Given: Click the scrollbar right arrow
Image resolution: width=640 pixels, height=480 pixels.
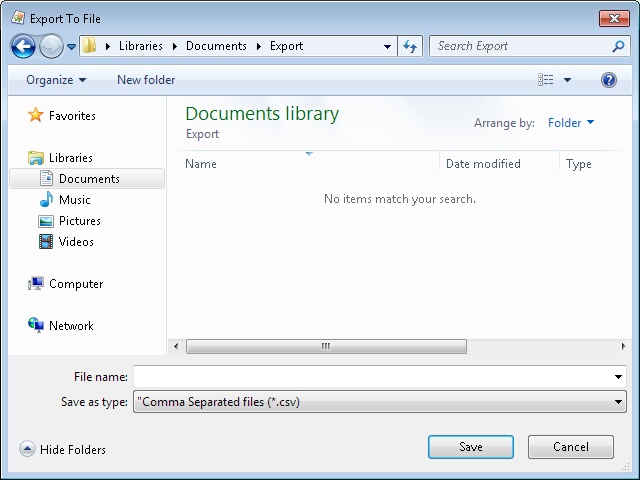Looking at the screenshot, I should [623, 347].
